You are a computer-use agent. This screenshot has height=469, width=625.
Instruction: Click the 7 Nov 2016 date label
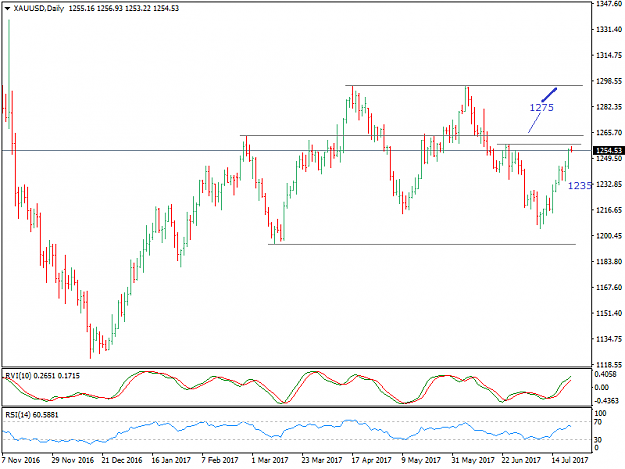(21, 460)
